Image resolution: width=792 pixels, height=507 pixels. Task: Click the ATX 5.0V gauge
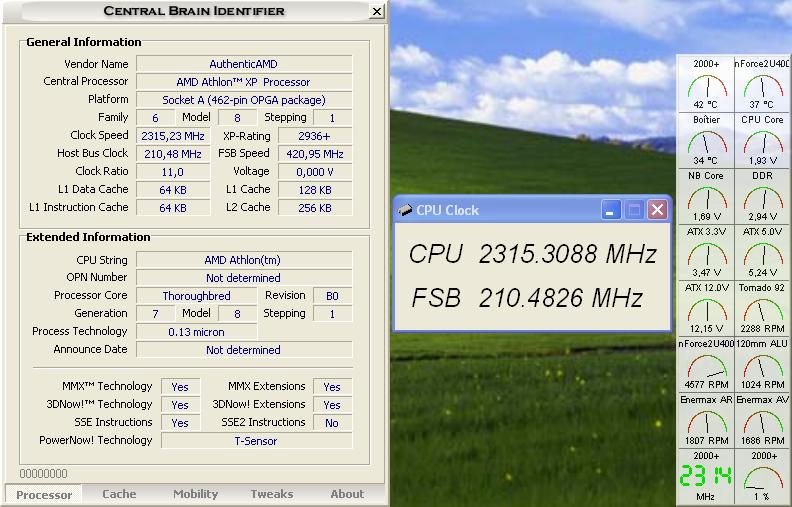[x=762, y=252]
